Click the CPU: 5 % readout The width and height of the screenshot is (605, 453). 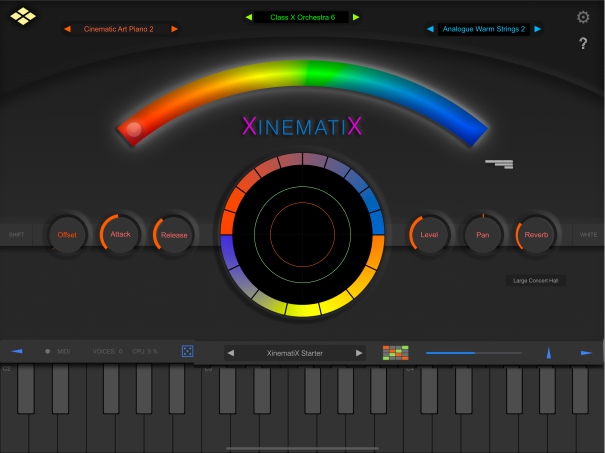[x=145, y=351]
